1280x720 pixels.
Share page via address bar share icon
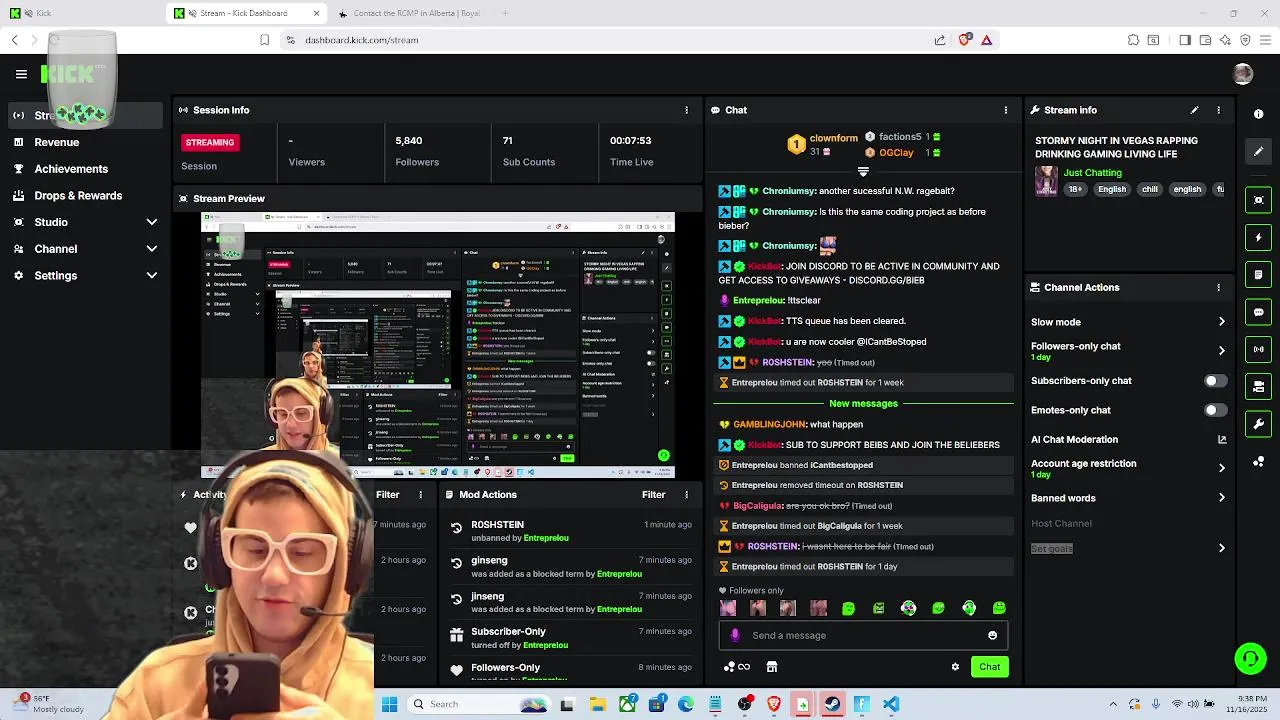pos(940,40)
